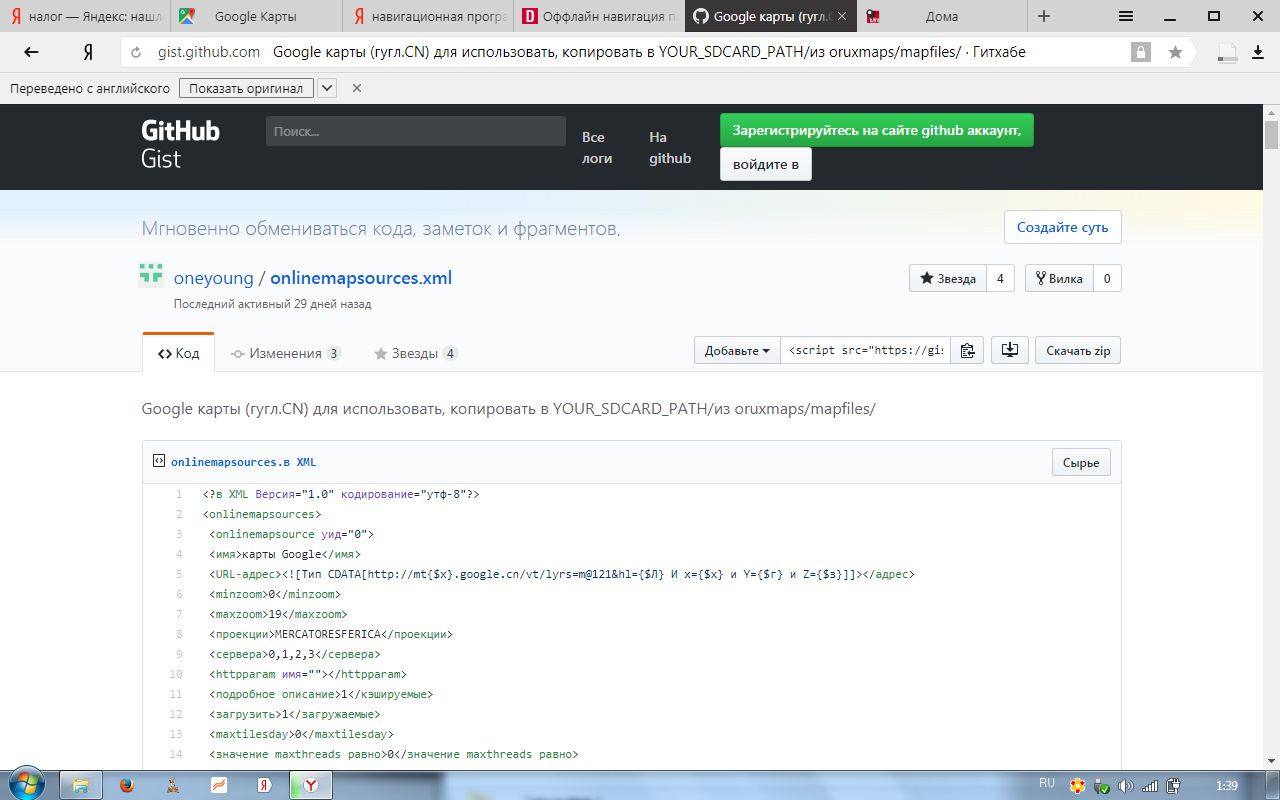Switch to the Звезды tab
The width and height of the screenshot is (1280, 800).
[x=416, y=353]
